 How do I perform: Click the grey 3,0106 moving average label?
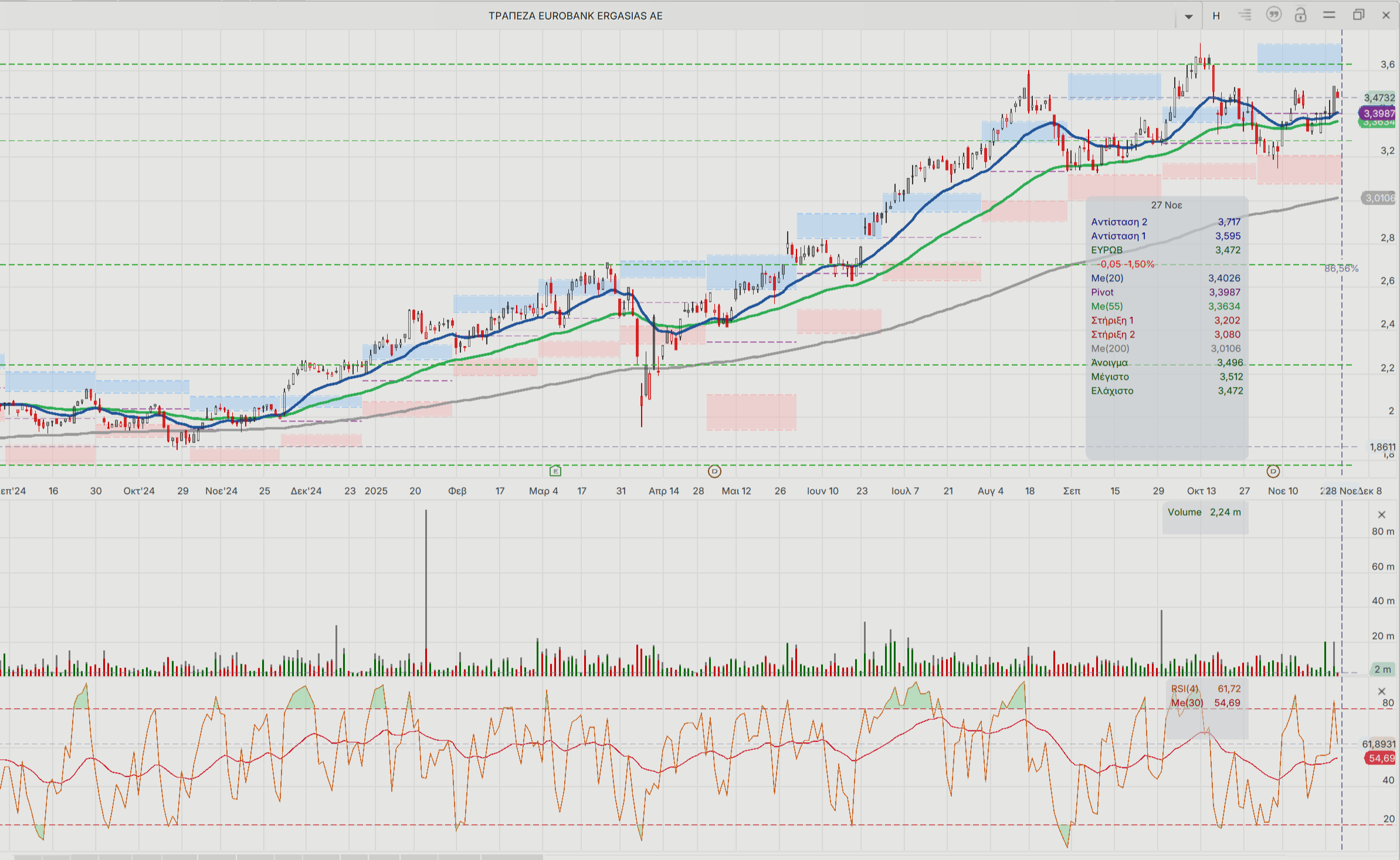(x=1379, y=198)
